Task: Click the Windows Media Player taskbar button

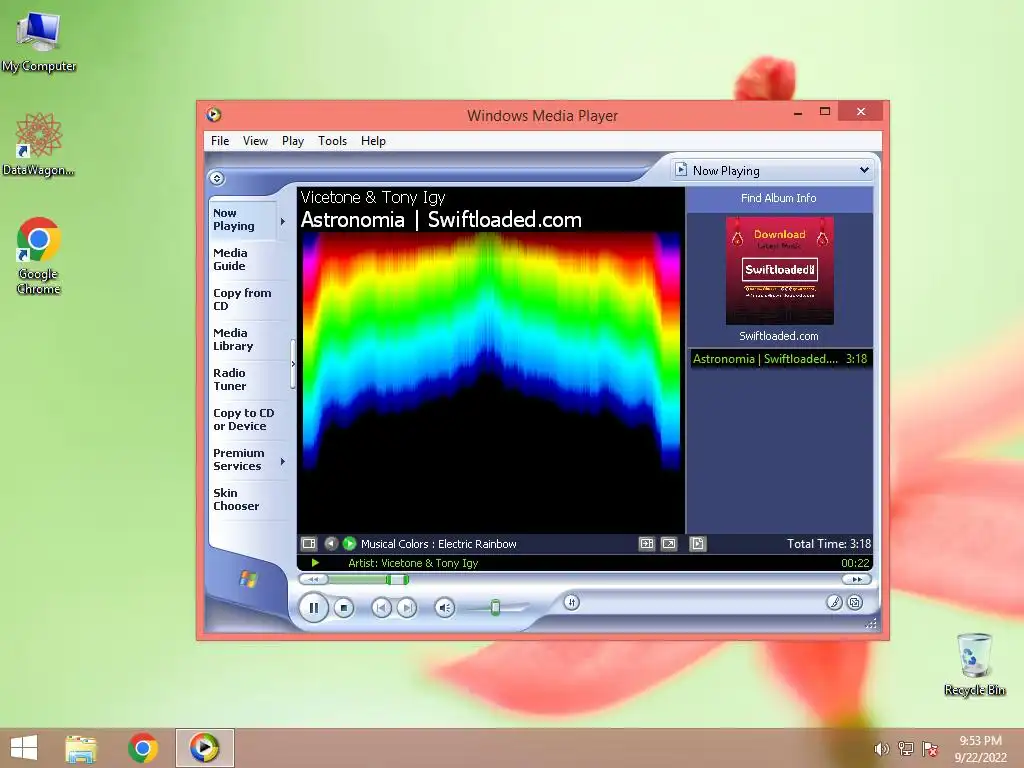Action: 204,748
